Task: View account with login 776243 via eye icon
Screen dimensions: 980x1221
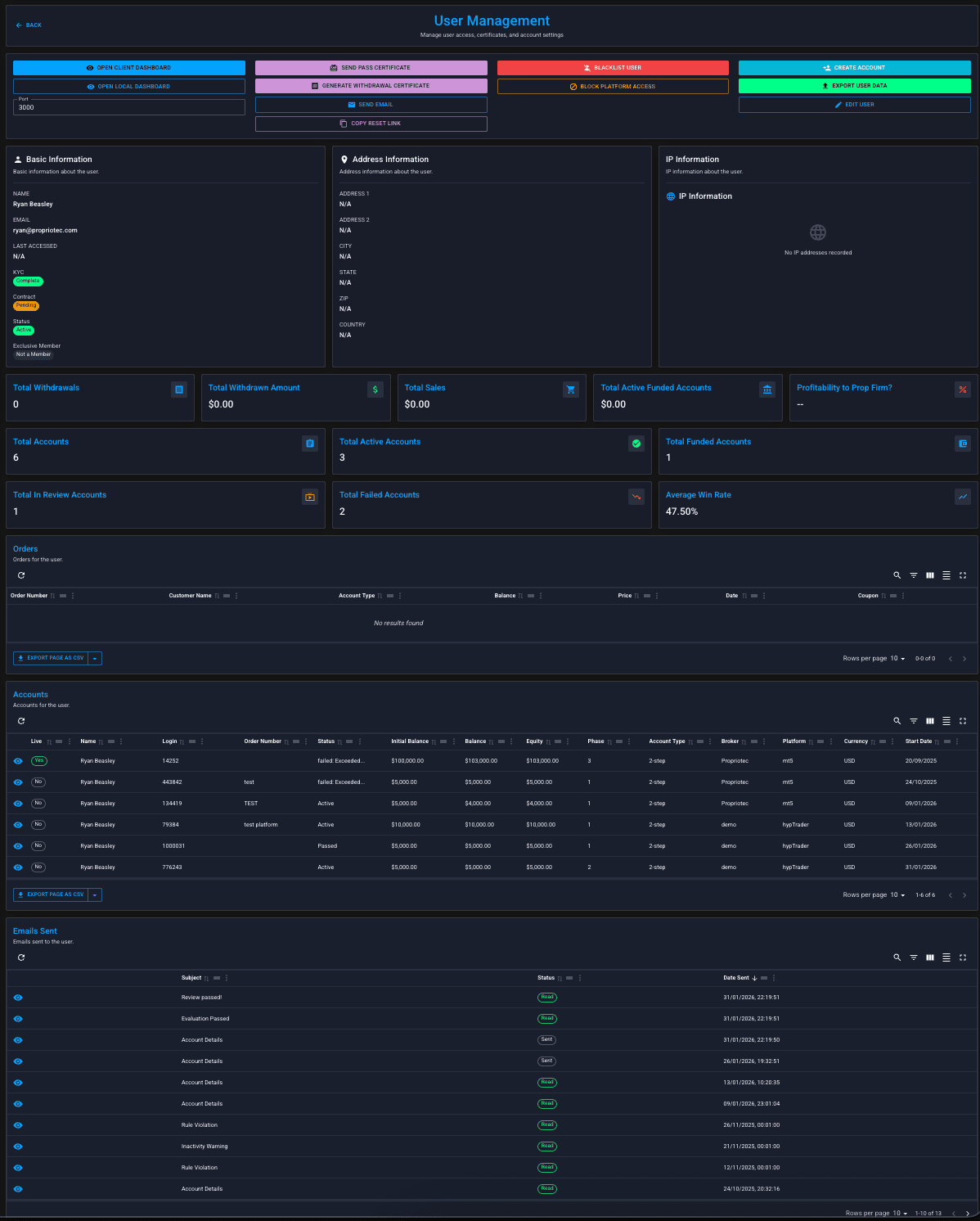Action: (x=18, y=867)
